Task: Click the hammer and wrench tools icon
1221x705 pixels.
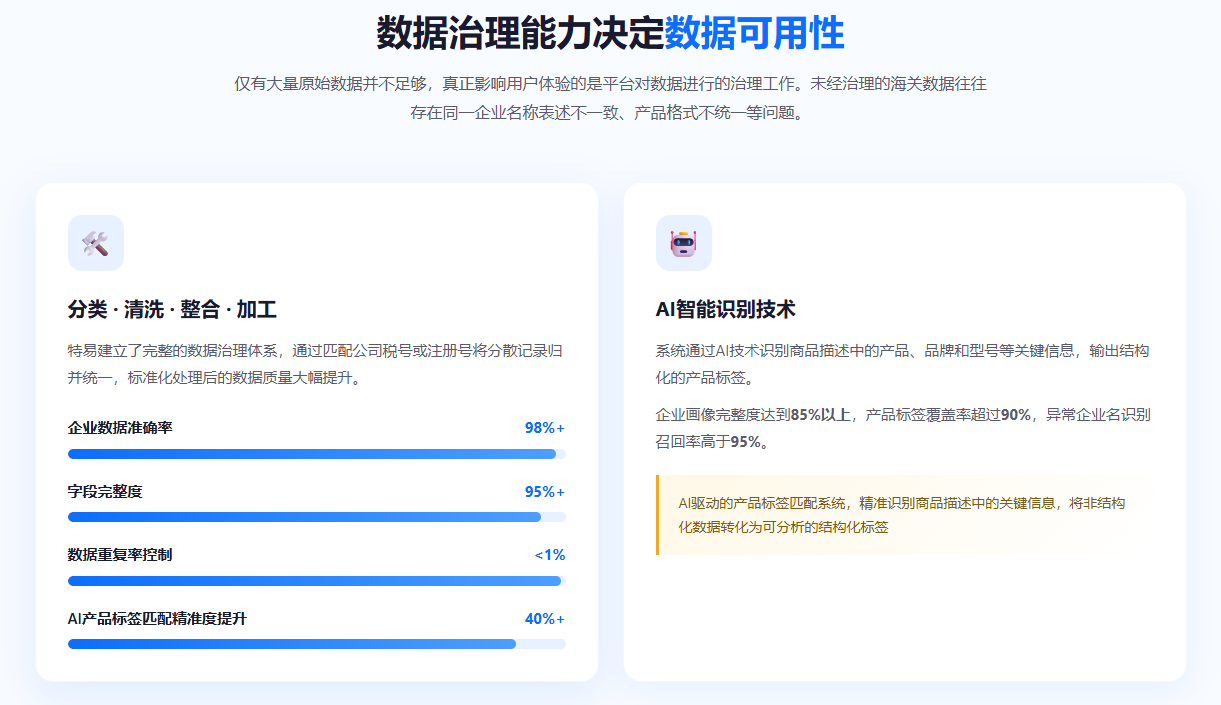Action: [96, 243]
